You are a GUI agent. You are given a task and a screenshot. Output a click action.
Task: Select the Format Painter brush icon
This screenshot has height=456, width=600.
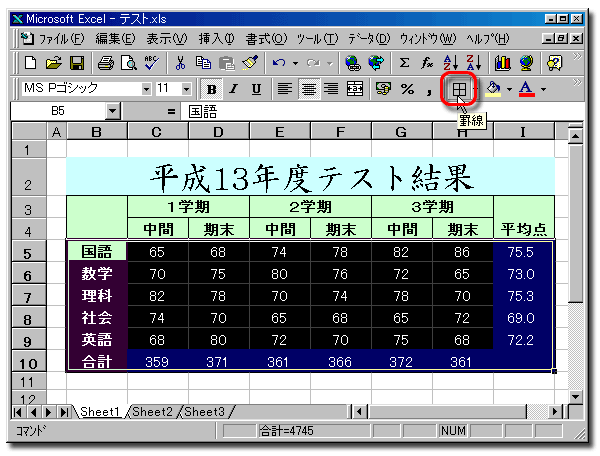(250, 63)
